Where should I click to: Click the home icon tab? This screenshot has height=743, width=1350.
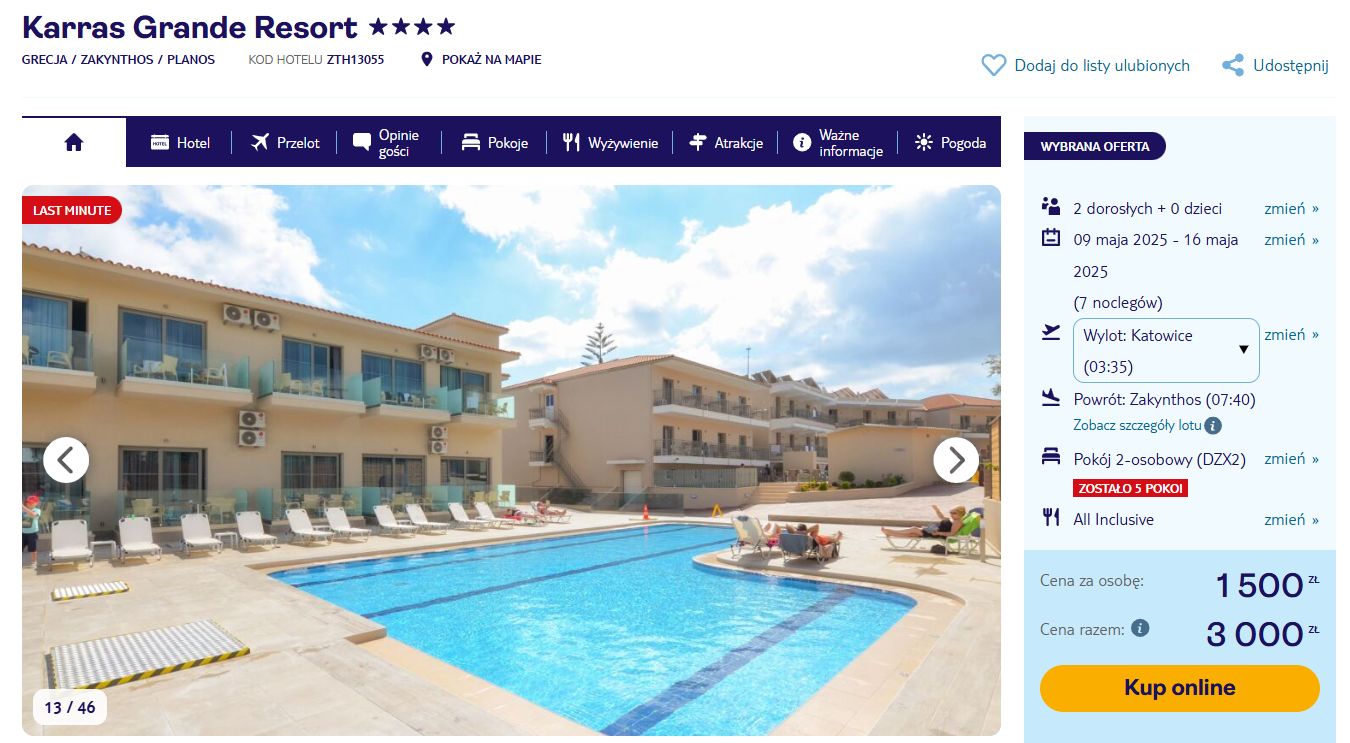(74, 142)
